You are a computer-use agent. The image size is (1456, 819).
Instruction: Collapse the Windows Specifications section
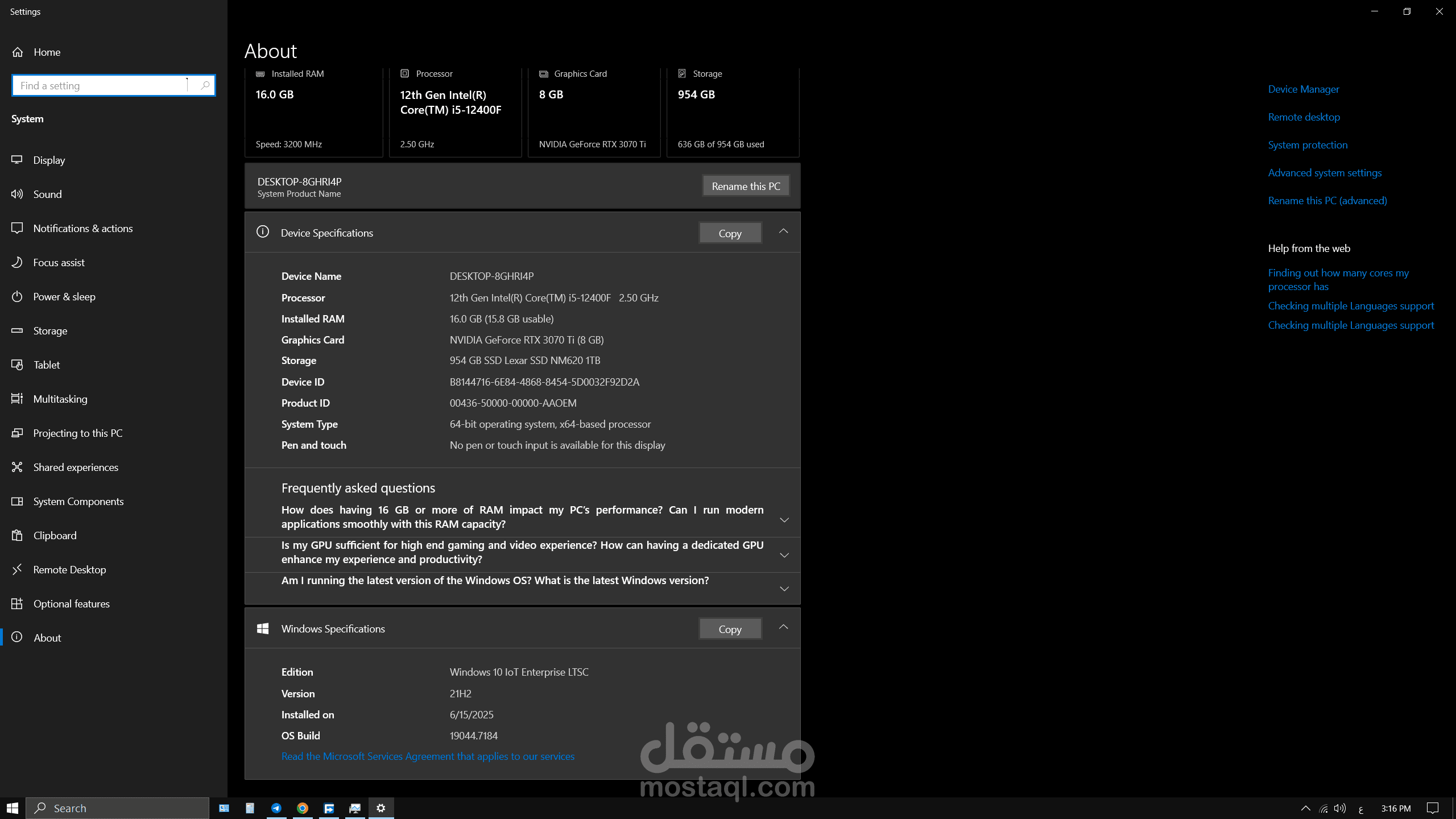pos(783,627)
